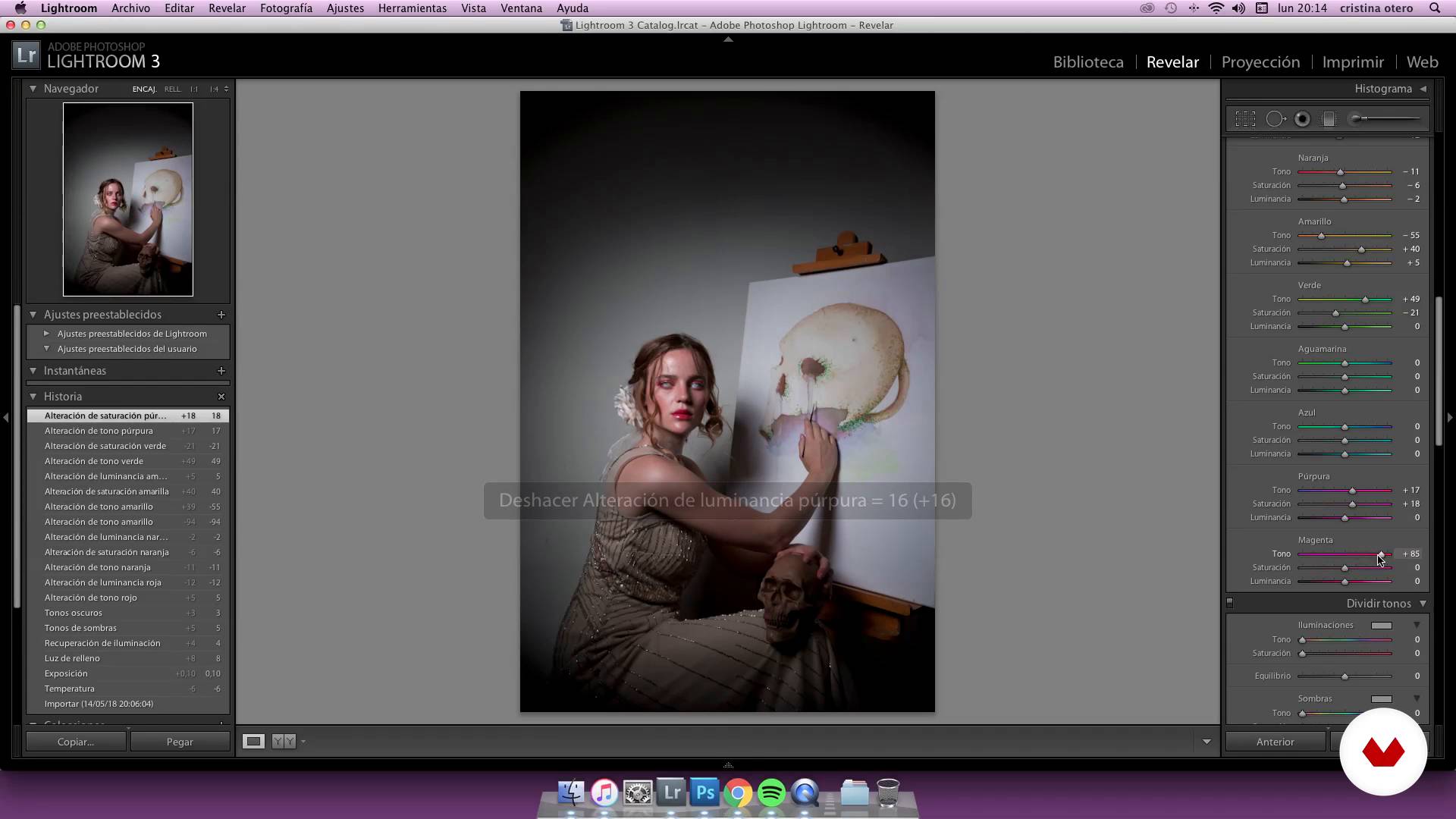The image size is (1456, 819).
Task: Select the Graduated Filter tool
Action: [1329, 119]
